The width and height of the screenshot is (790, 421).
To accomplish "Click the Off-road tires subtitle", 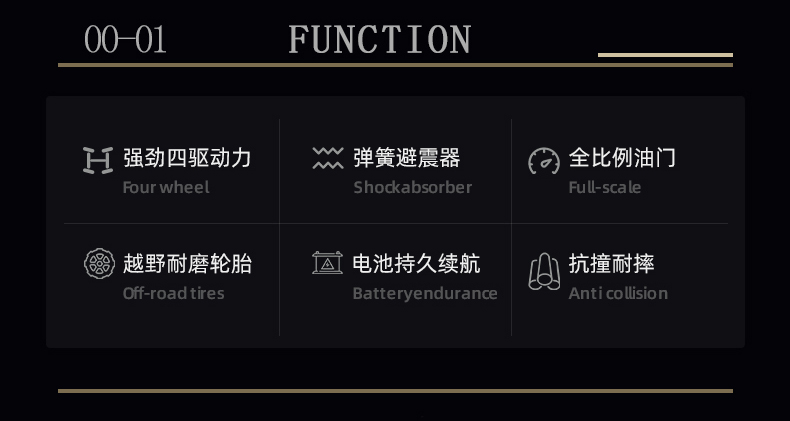I will click(x=174, y=293).
